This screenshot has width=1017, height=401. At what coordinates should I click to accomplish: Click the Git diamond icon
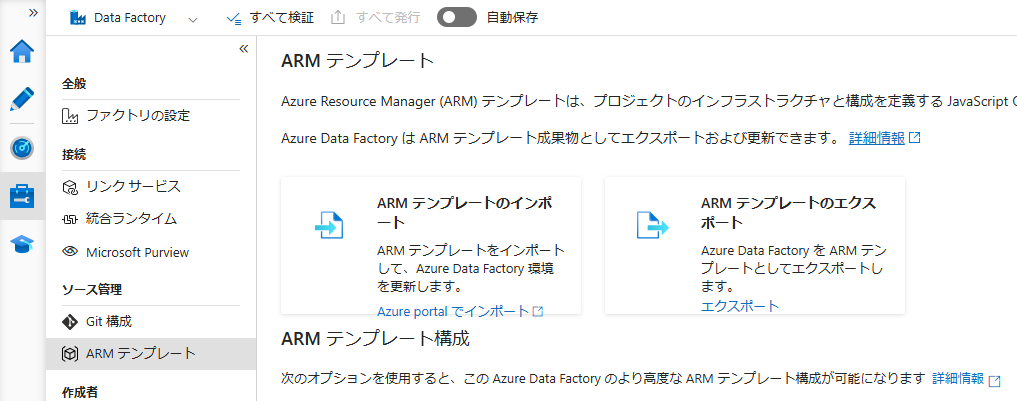click(69, 321)
